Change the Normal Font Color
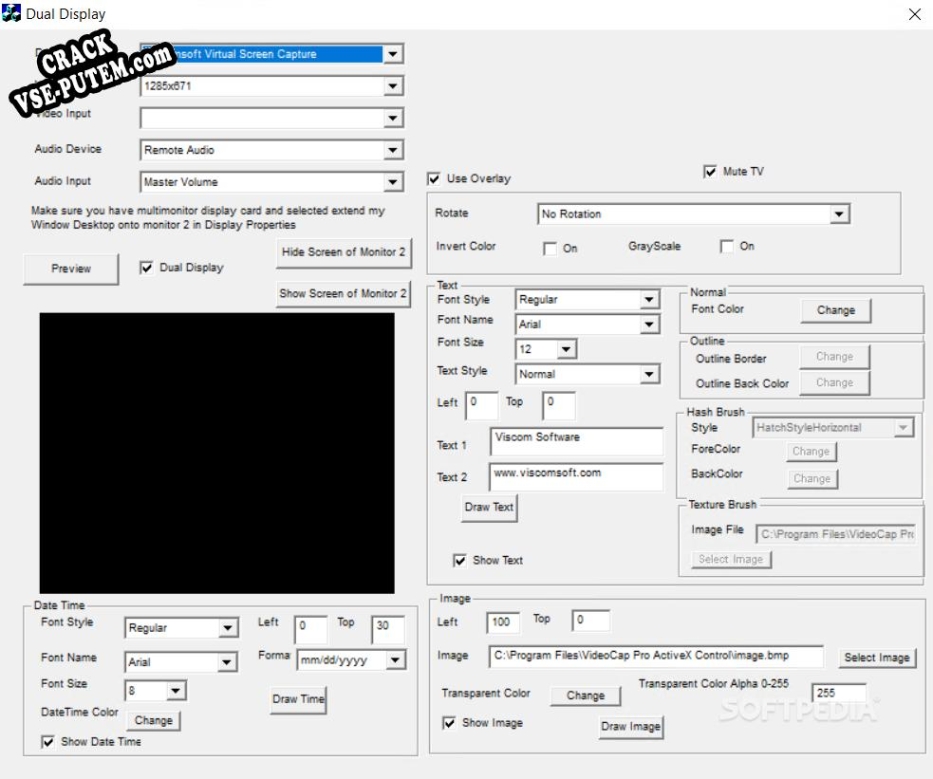 tap(835, 310)
